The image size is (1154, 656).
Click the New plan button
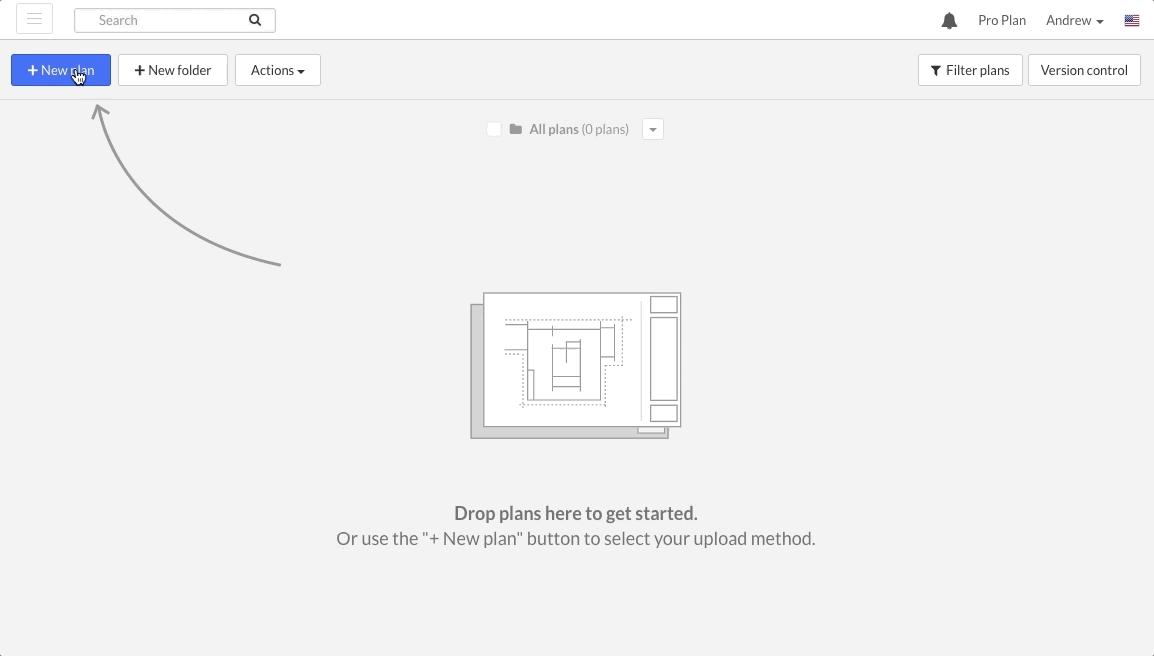[61, 70]
